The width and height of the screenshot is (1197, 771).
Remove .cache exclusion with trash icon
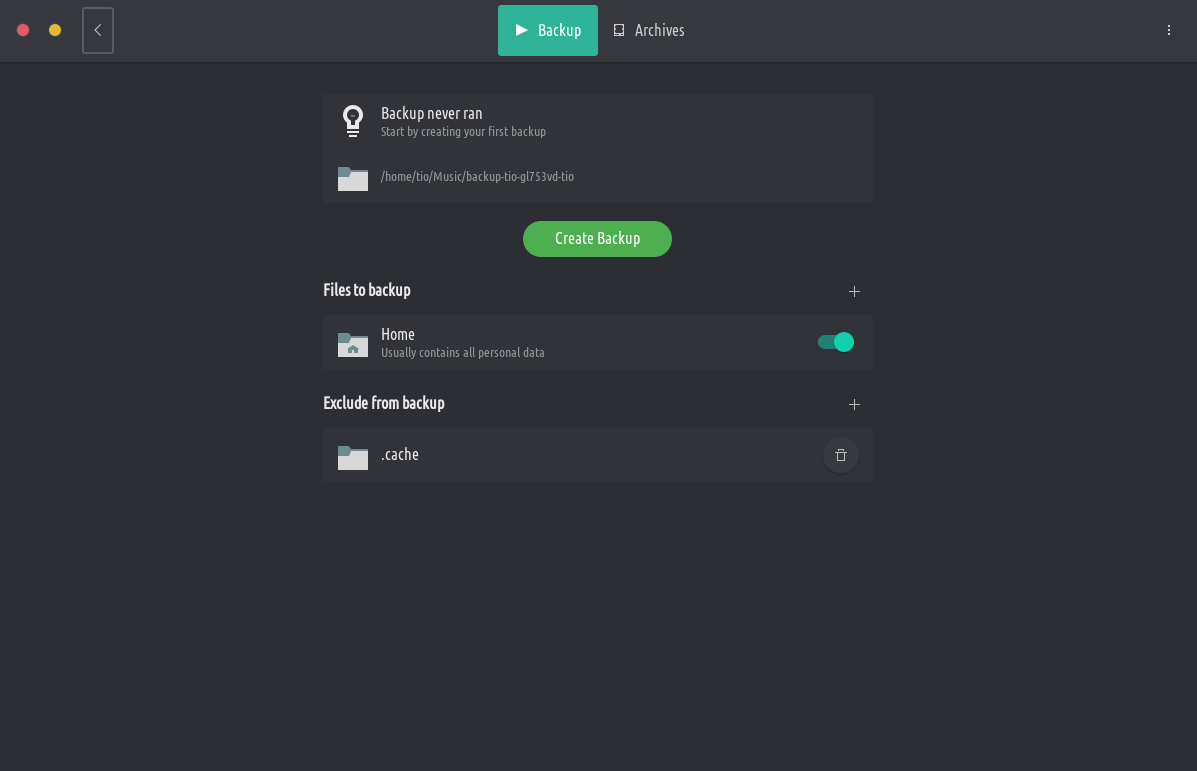pyautogui.click(x=841, y=455)
